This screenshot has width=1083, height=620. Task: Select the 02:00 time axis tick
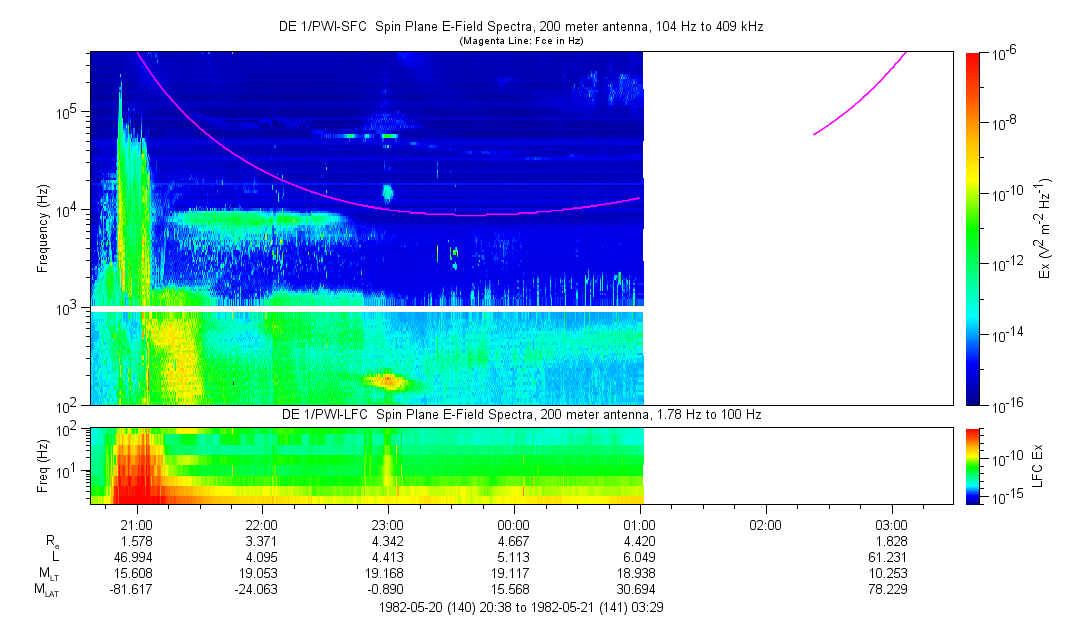[x=766, y=524]
